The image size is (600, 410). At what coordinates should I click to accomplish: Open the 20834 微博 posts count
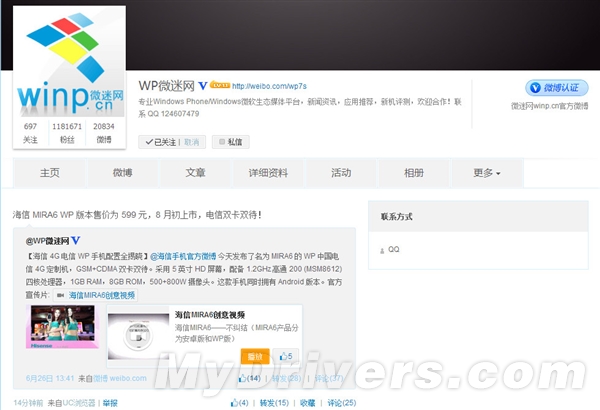tap(104, 132)
